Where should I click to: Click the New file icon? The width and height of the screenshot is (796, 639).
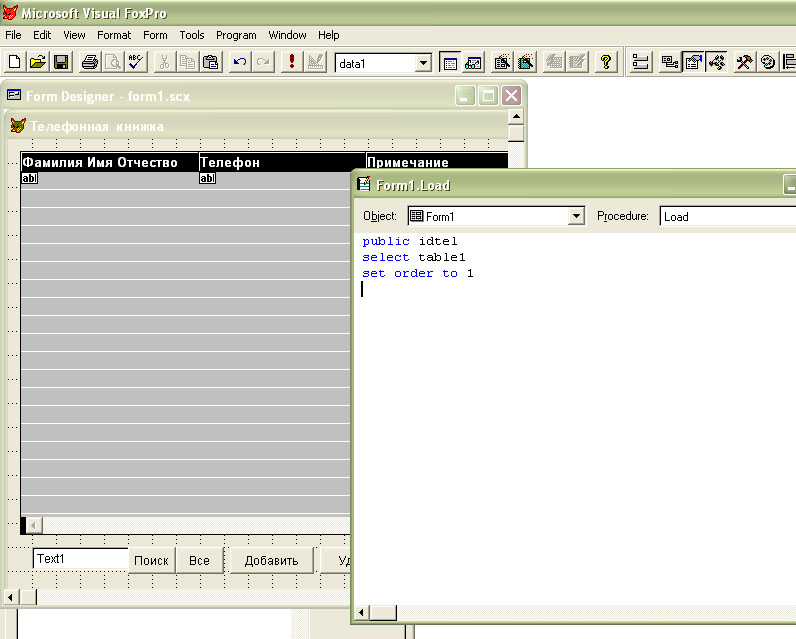(15, 63)
